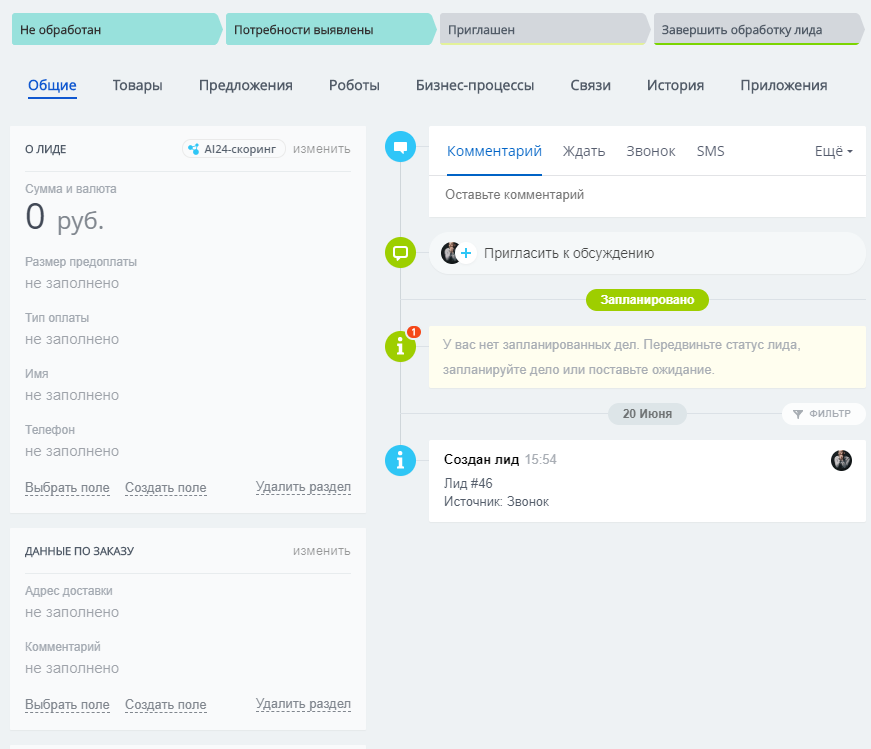This screenshot has height=749, width=871.
Task: Open the История tab
Action: 675,86
